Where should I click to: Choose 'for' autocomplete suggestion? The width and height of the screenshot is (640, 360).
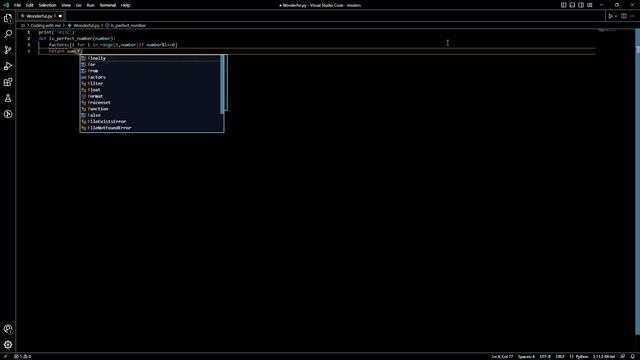tap(150, 64)
